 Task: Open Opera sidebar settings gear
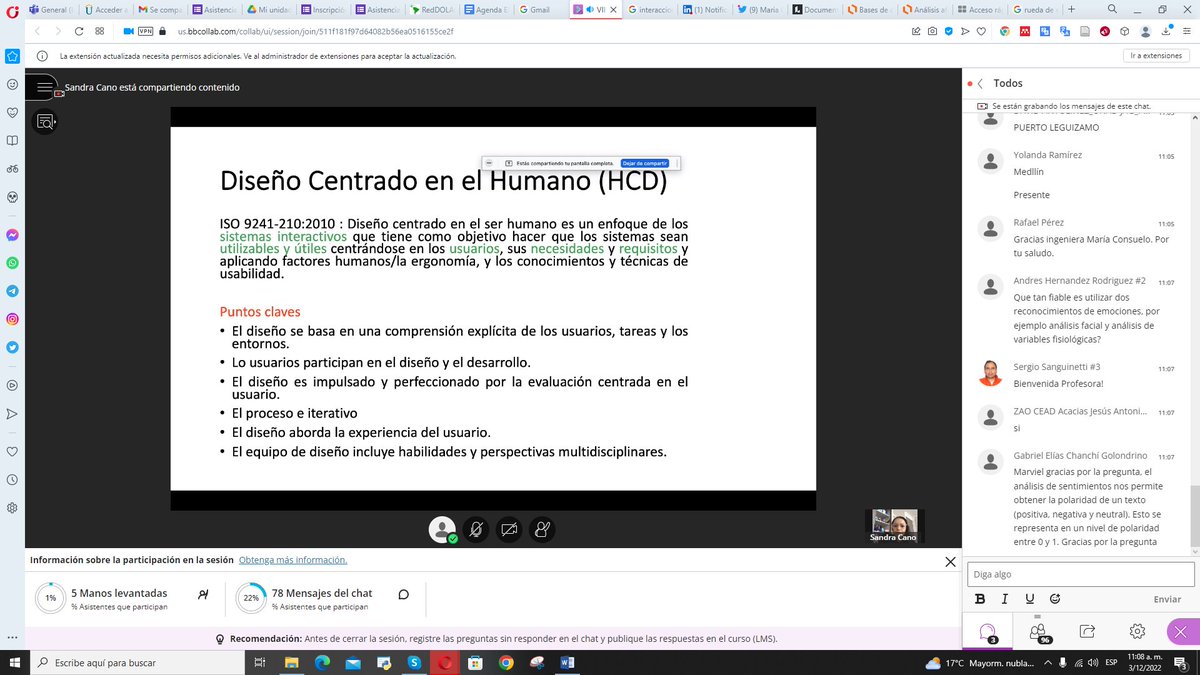(x=12, y=507)
